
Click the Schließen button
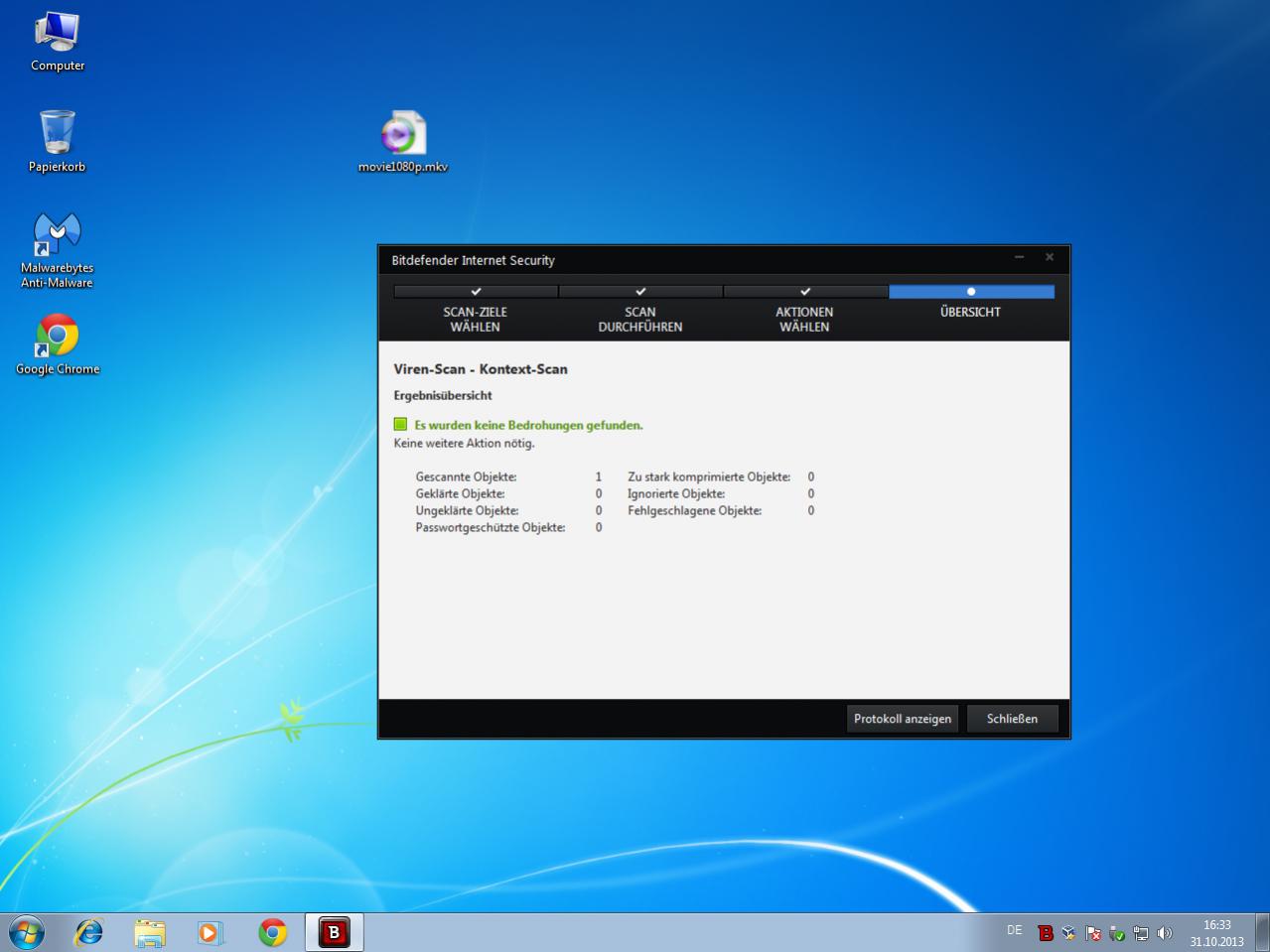1012,719
